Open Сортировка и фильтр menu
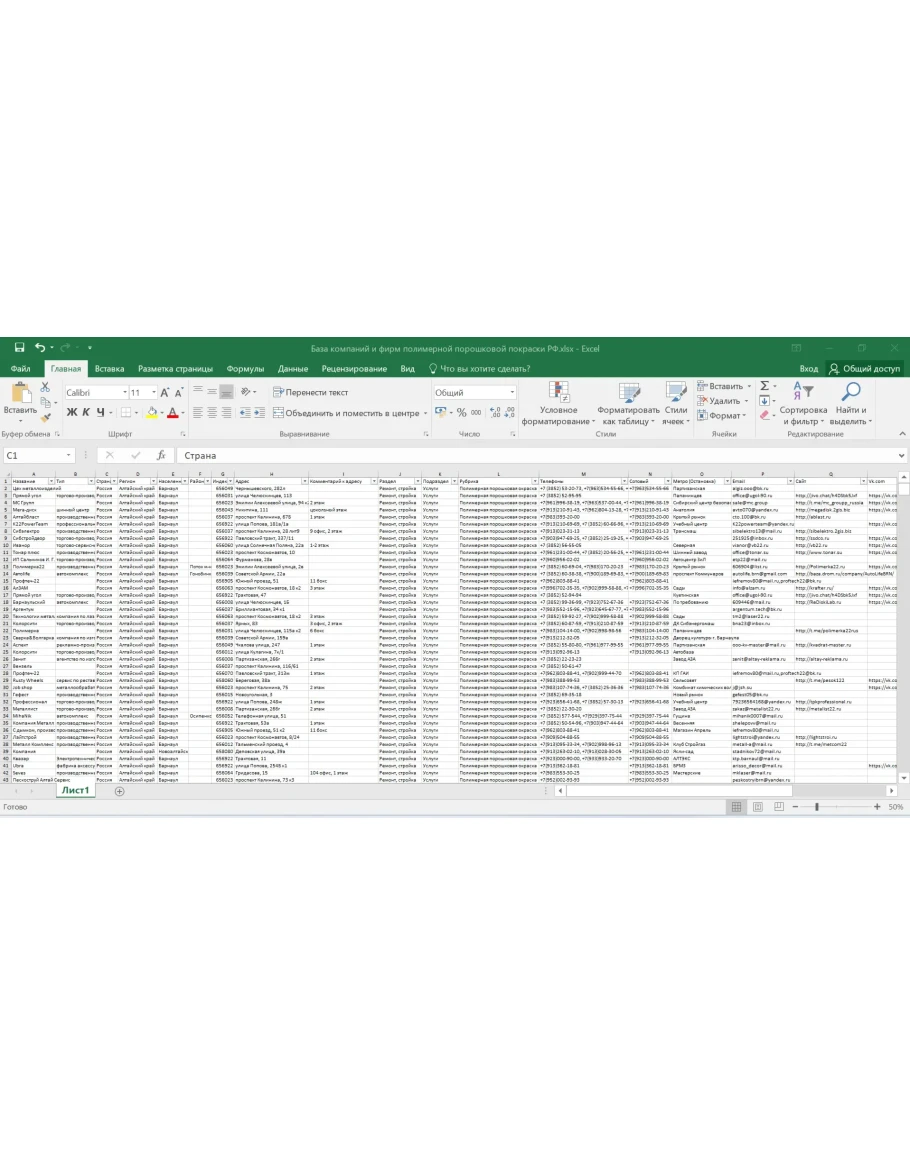The width and height of the screenshot is (910, 1155). coord(803,404)
